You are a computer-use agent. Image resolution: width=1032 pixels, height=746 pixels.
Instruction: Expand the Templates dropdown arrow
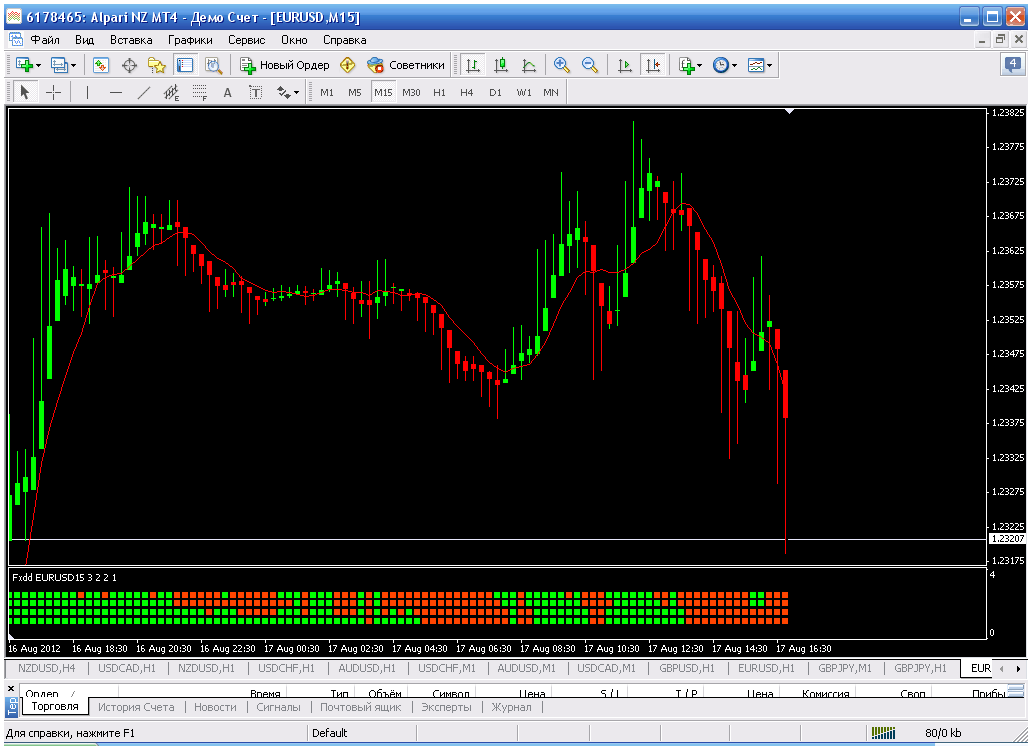[769, 65]
